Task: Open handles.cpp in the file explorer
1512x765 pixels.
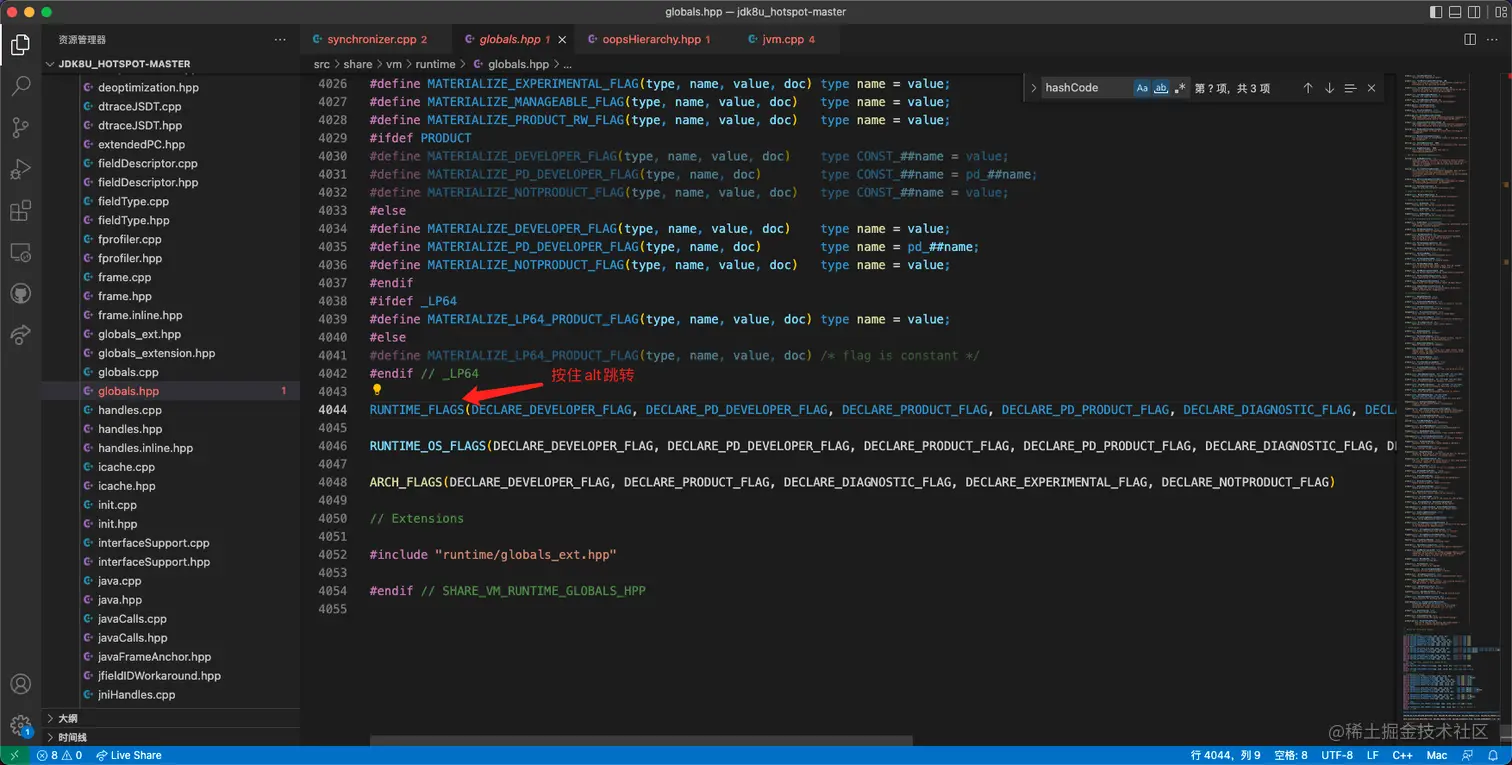Action: click(130, 410)
